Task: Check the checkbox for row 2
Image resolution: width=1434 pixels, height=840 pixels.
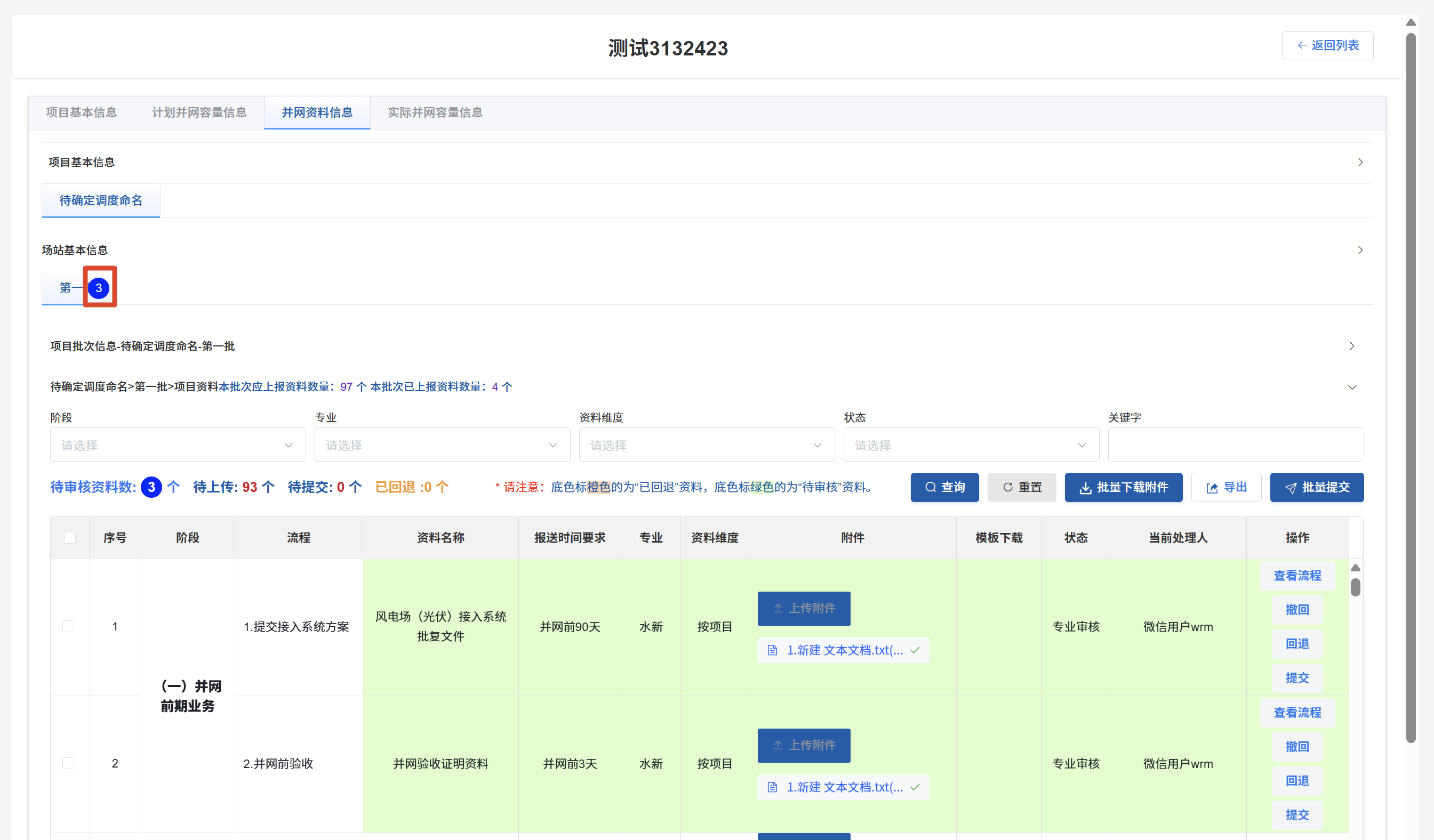Action: (68, 764)
